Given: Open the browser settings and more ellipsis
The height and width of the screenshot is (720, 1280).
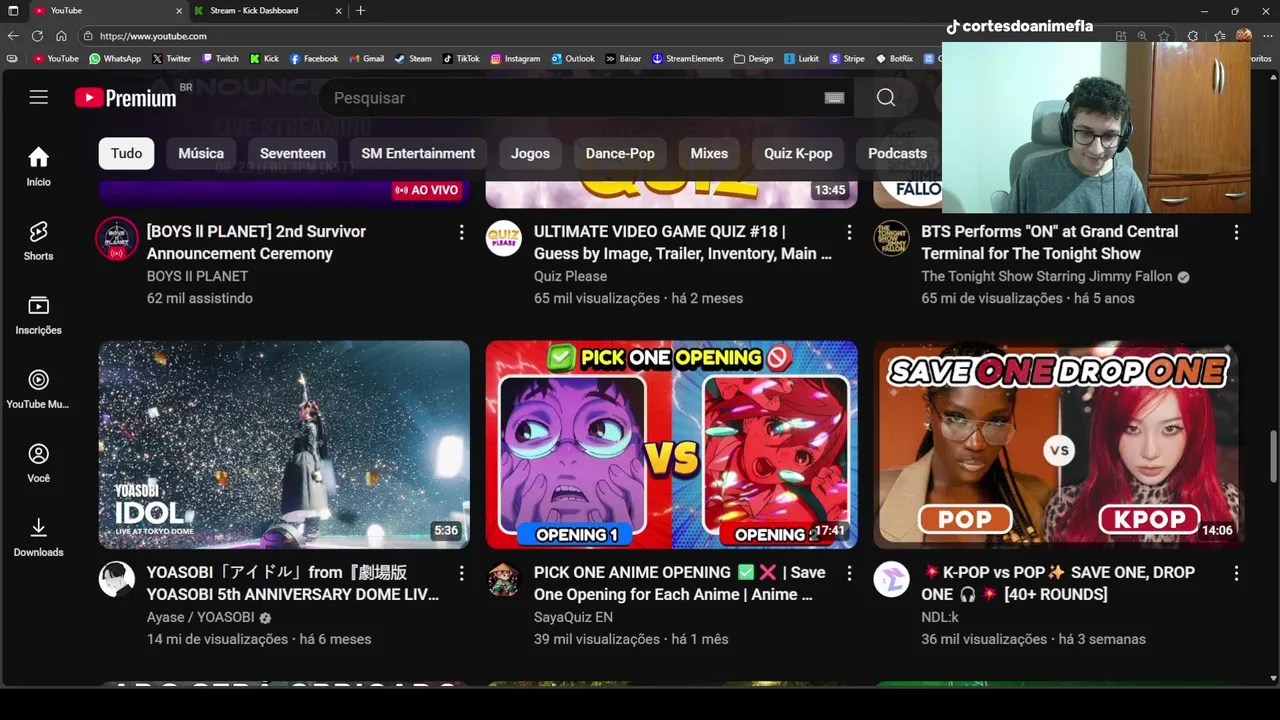Looking at the screenshot, I should pyautogui.click(x=1268, y=36).
